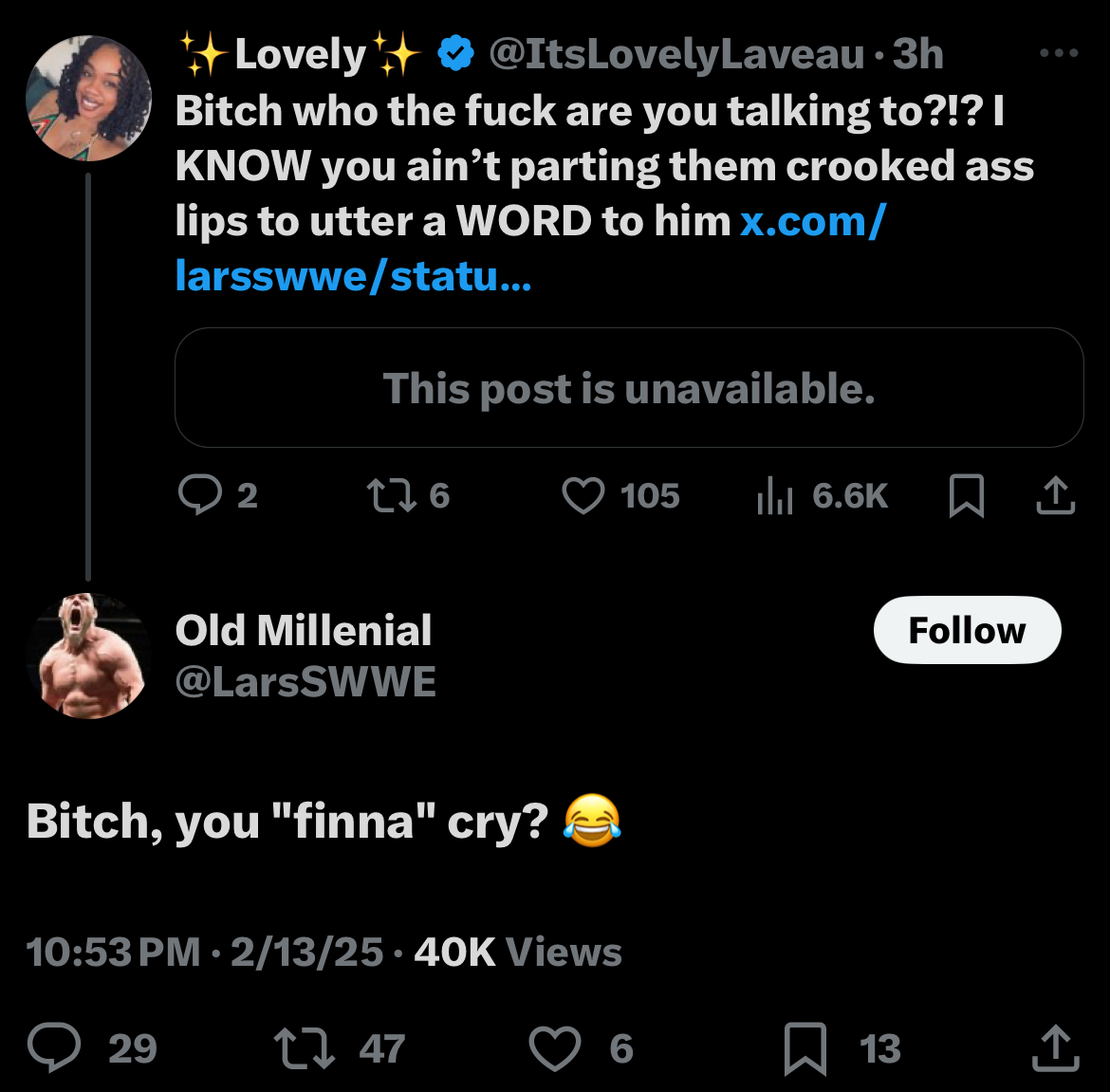Open Old Millenial's profile picture
The image size is (1110, 1092).
pyautogui.click(x=88, y=656)
